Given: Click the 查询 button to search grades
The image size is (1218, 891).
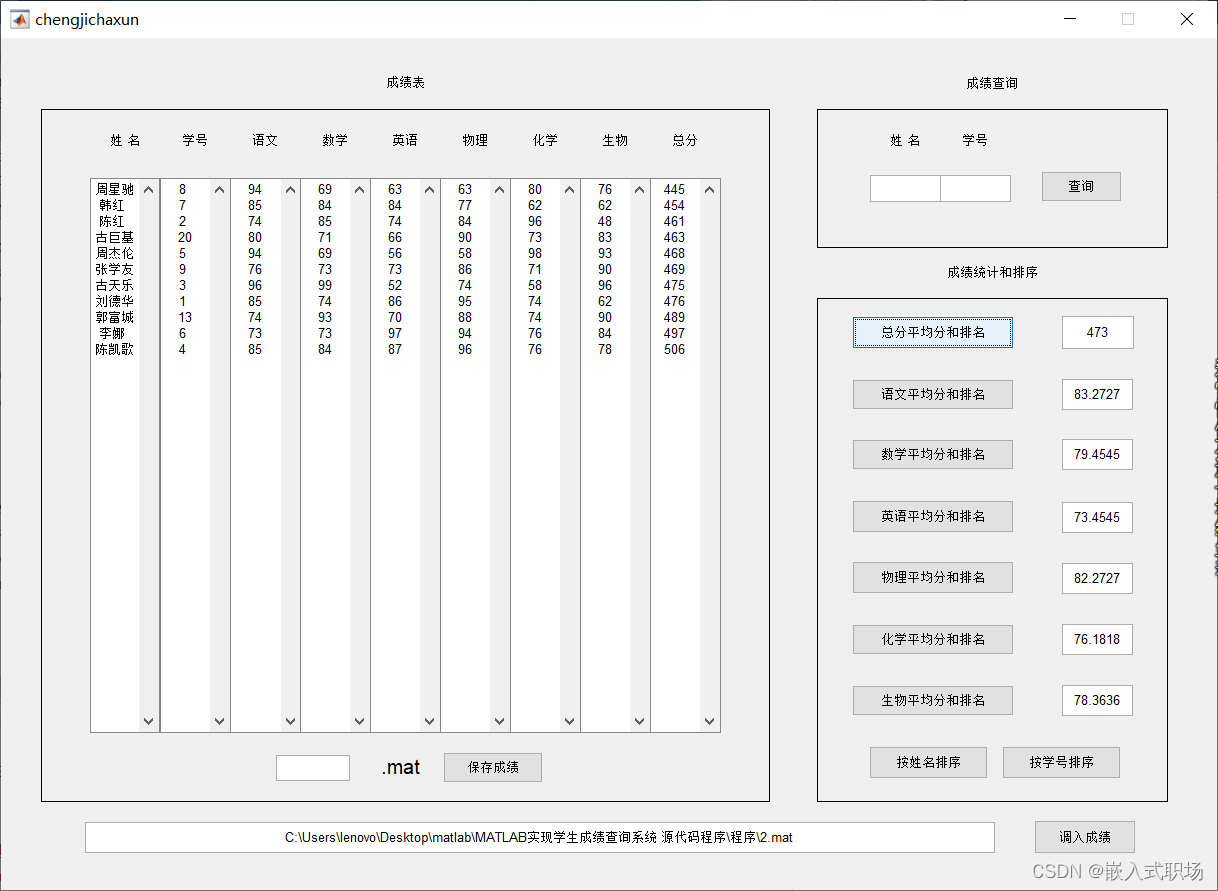Looking at the screenshot, I should click(1081, 186).
